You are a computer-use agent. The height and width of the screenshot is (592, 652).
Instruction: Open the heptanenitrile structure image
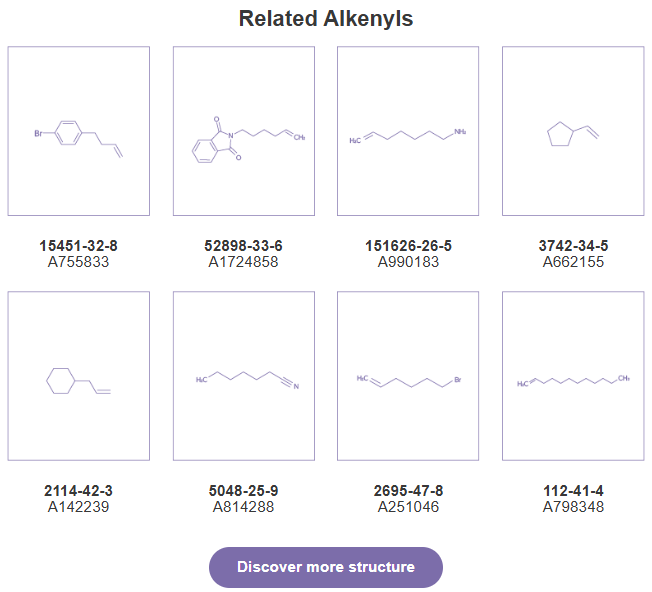pyautogui.click(x=244, y=376)
